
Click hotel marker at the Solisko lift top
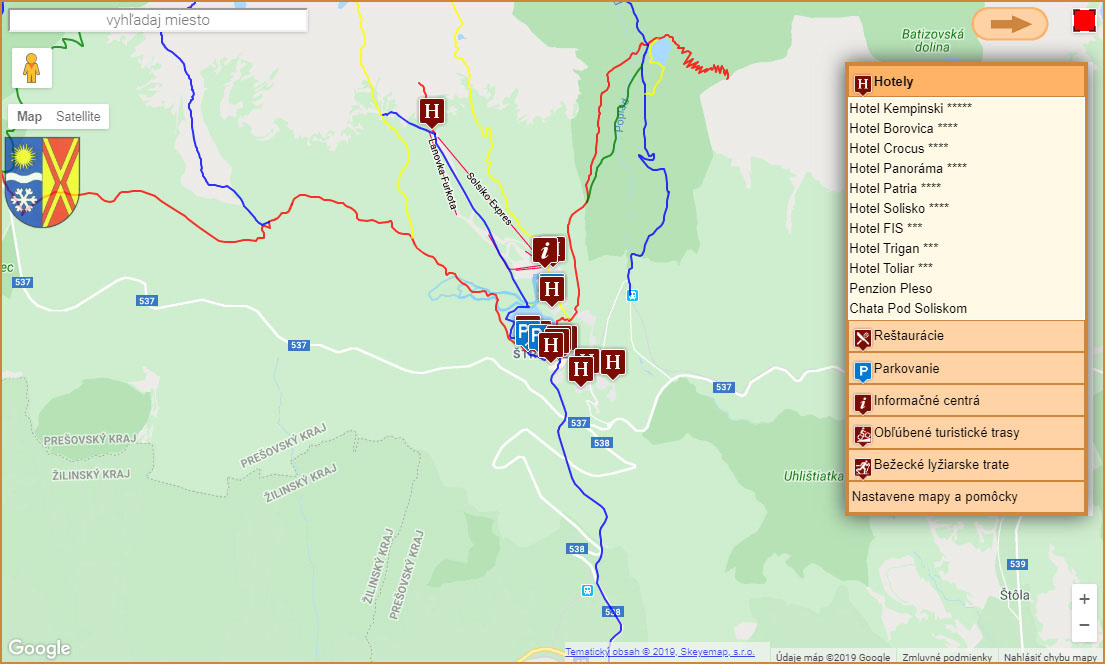tap(432, 112)
